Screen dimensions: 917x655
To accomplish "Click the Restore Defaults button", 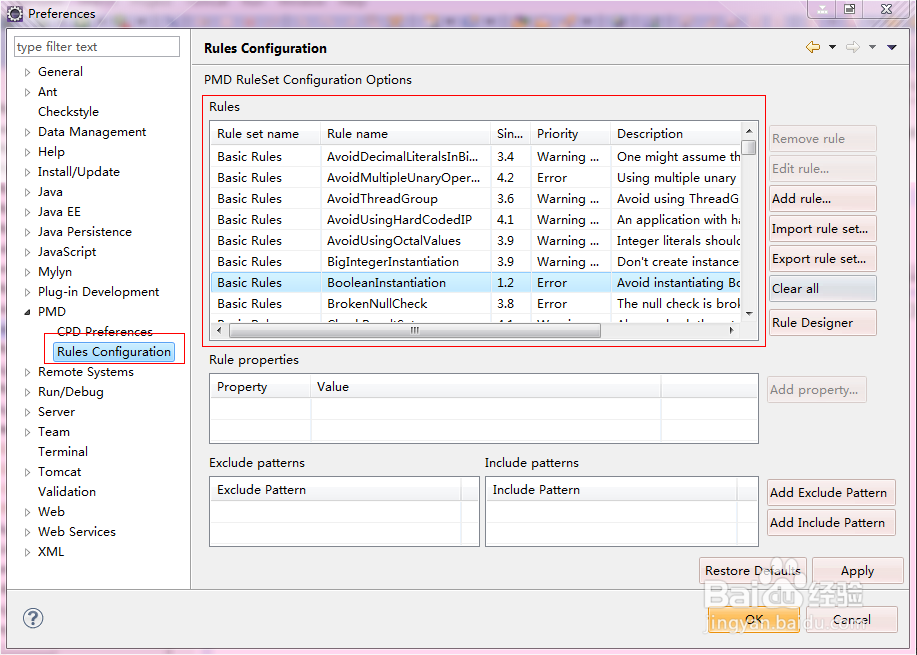I will (753, 570).
